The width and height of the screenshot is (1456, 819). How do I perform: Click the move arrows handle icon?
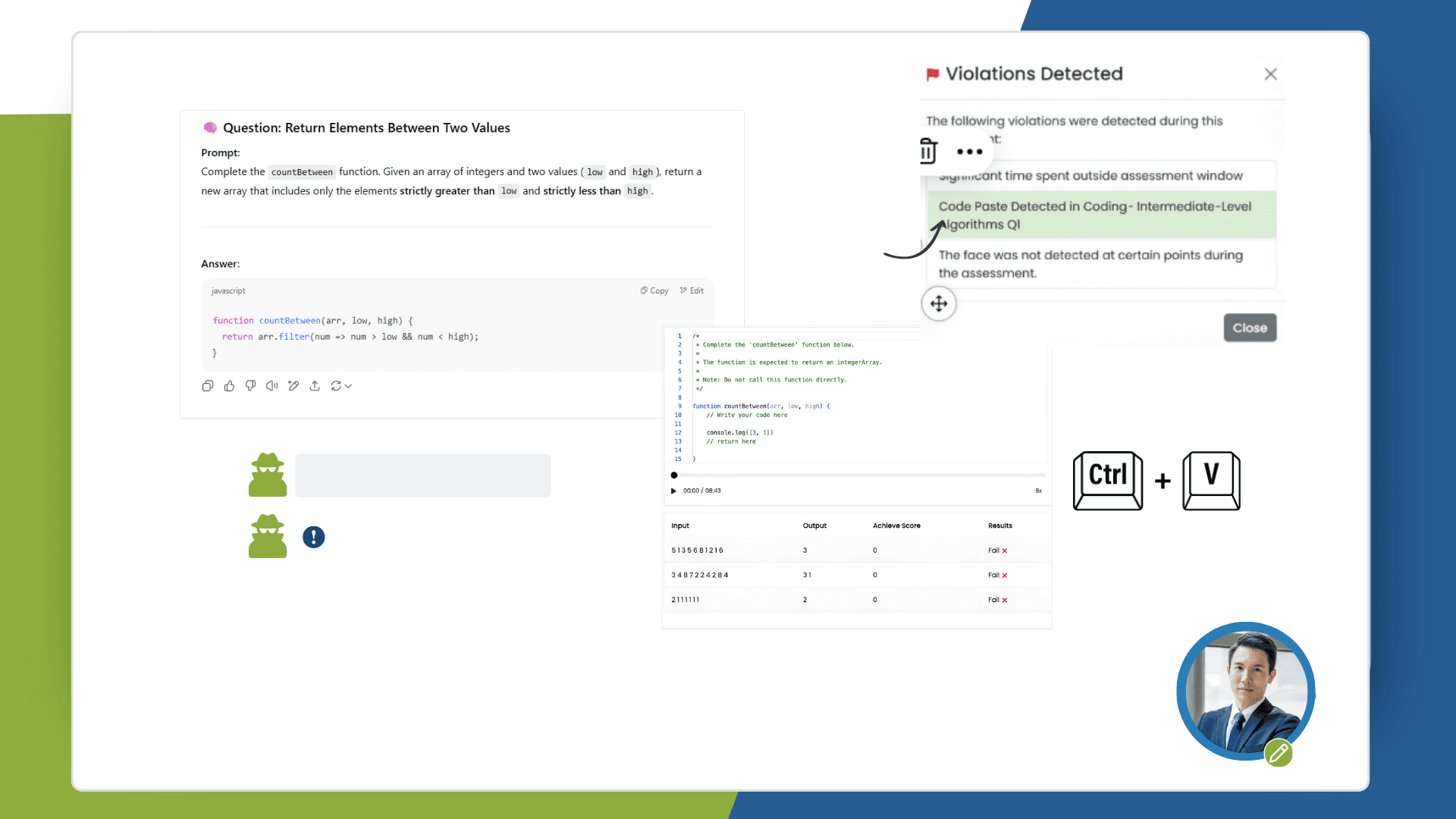[x=939, y=304]
